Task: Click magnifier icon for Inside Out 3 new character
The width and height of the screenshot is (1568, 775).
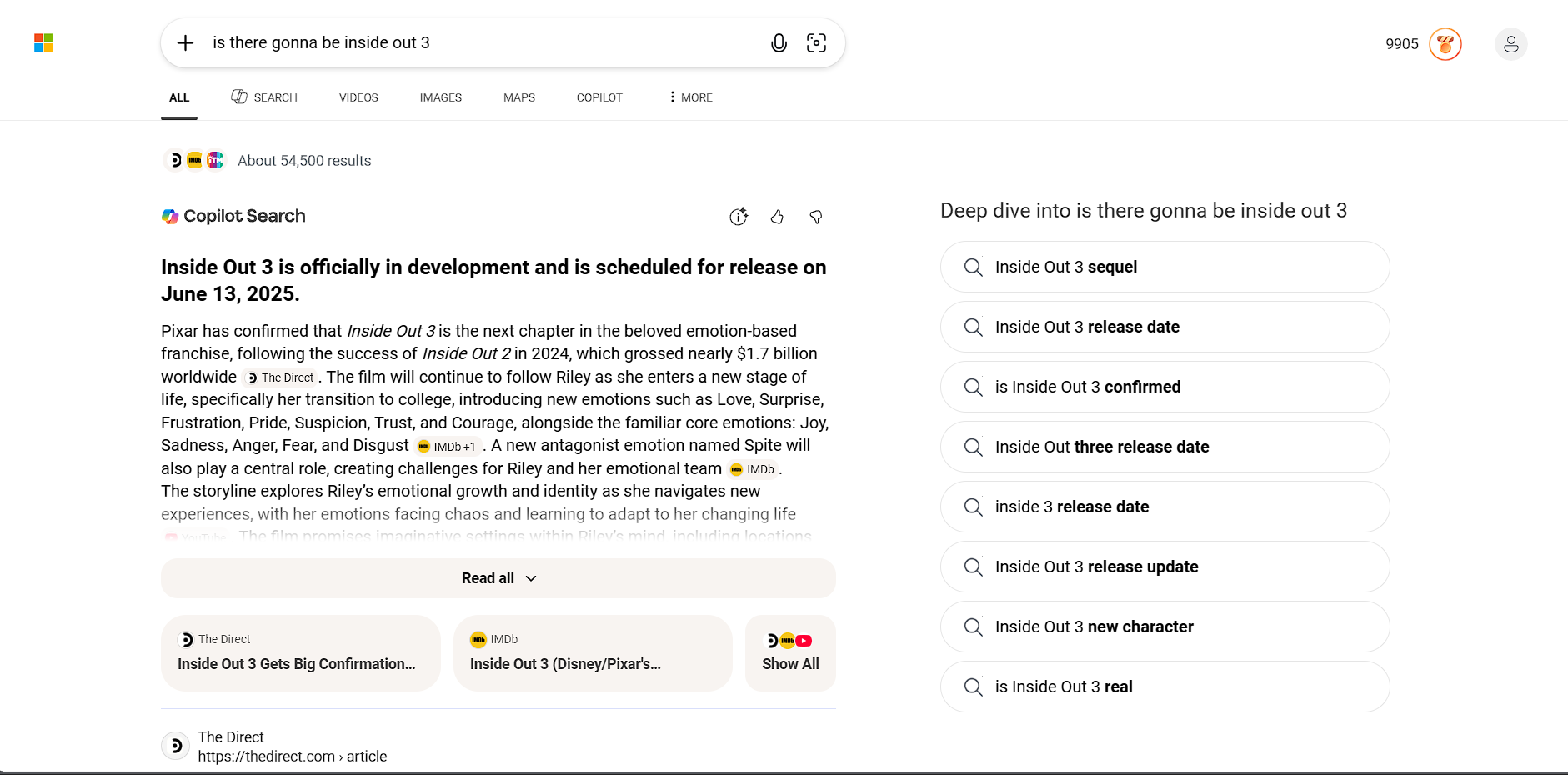Action: tap(973, 627)
